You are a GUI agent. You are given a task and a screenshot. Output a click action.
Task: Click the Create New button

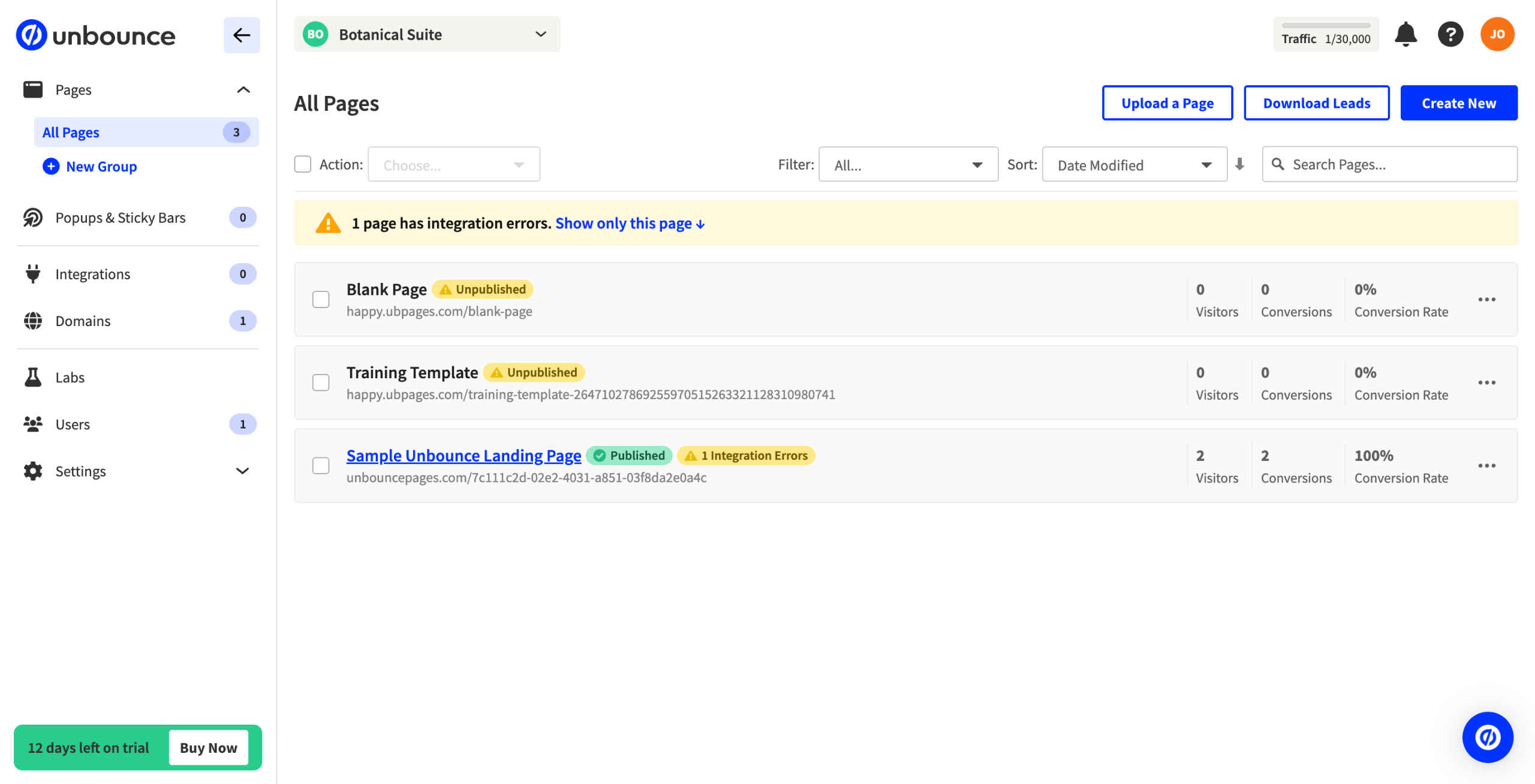pos(1458,103)
